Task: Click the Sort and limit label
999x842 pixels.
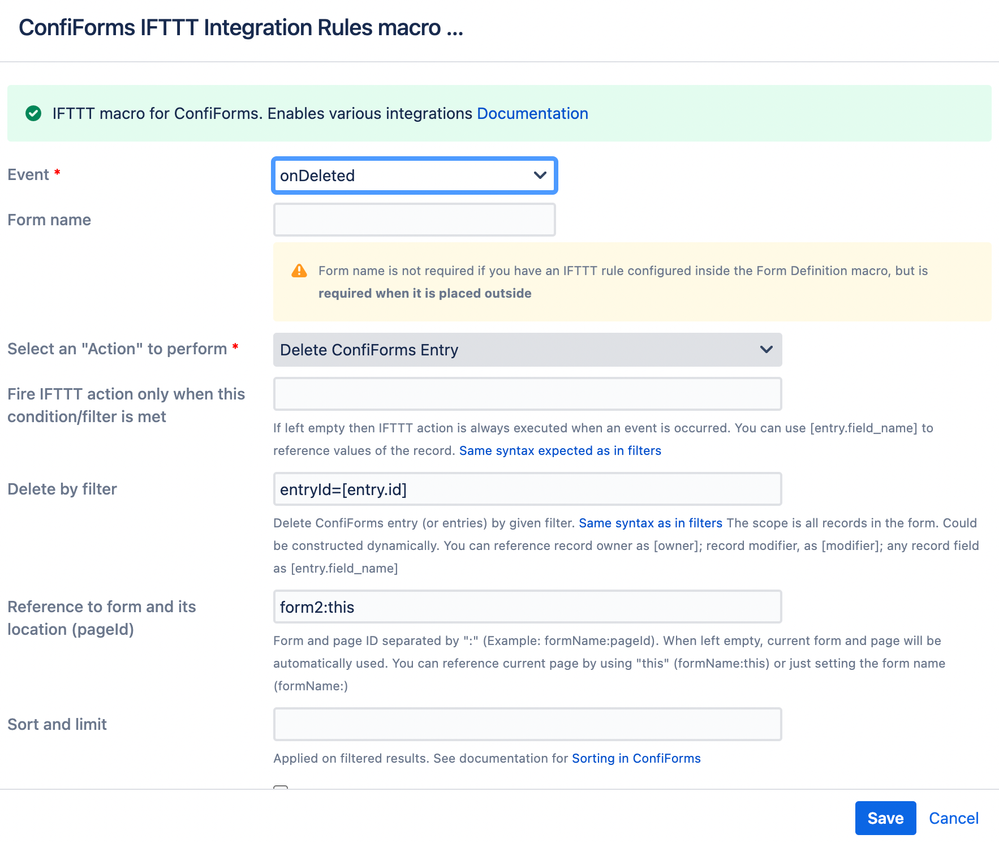Action: coord(57,724)
